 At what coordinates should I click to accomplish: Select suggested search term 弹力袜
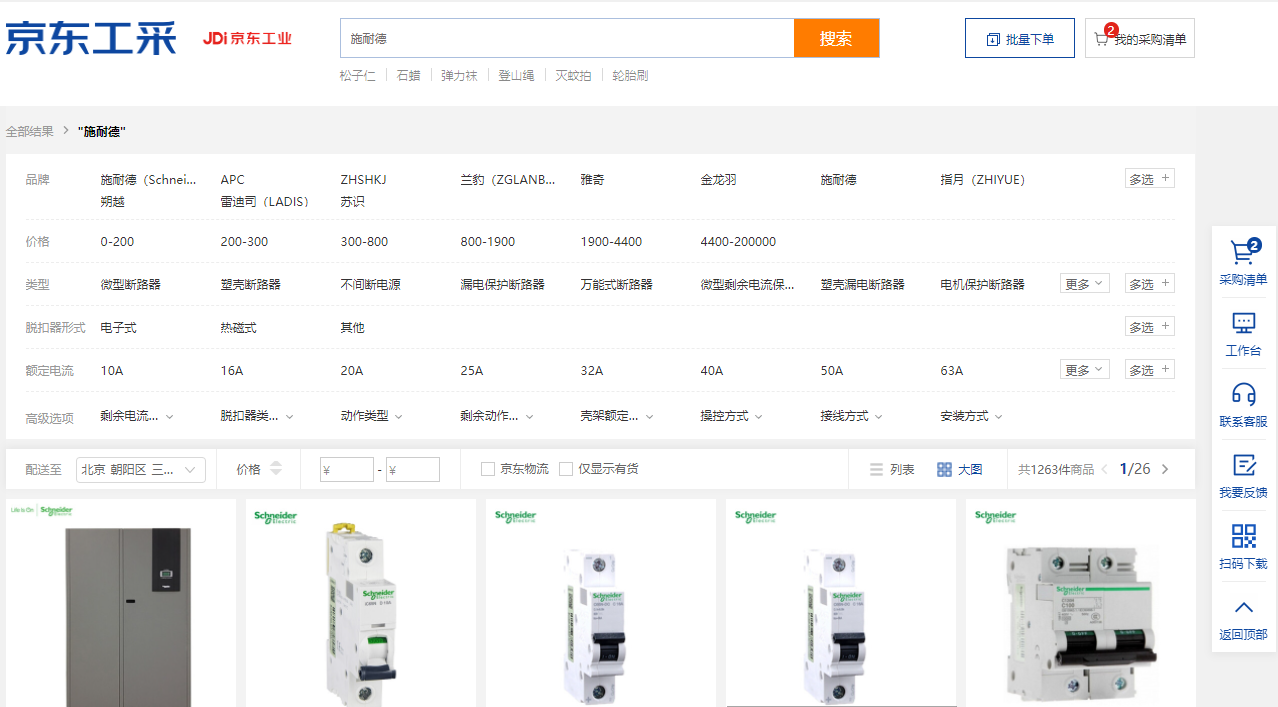click(x=459, y=75)
